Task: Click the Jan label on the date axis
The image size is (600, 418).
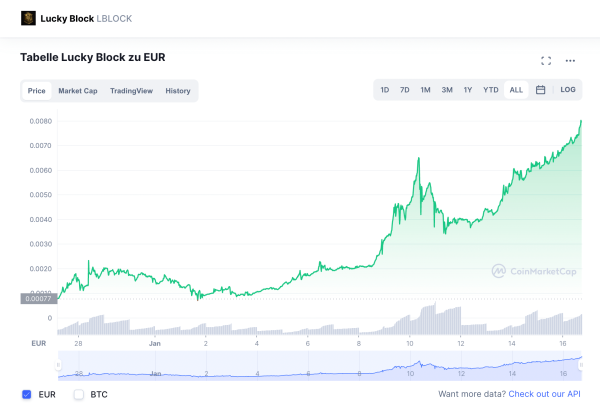Action: click(x=155, y=343)
